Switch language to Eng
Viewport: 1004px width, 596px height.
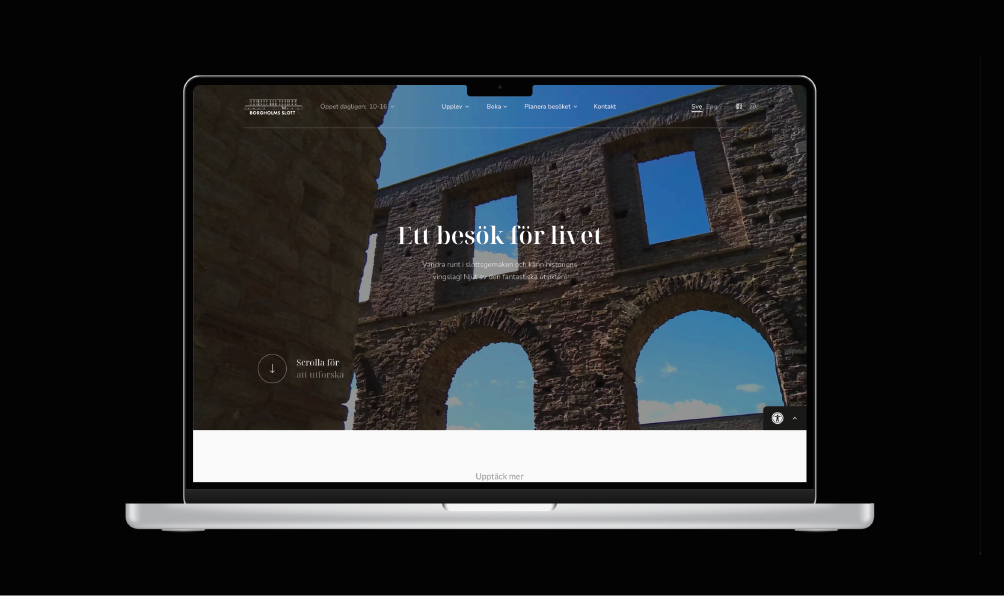(x=712, y=107)
